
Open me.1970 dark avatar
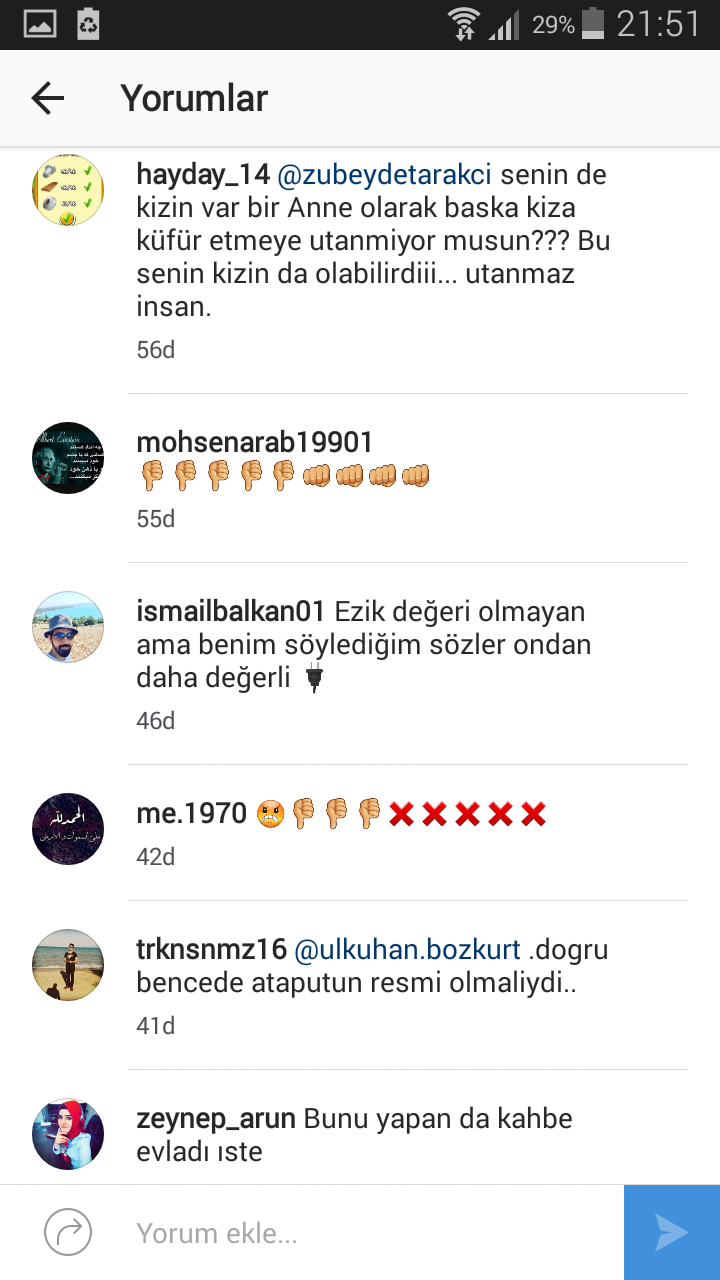tap(68, 829)
